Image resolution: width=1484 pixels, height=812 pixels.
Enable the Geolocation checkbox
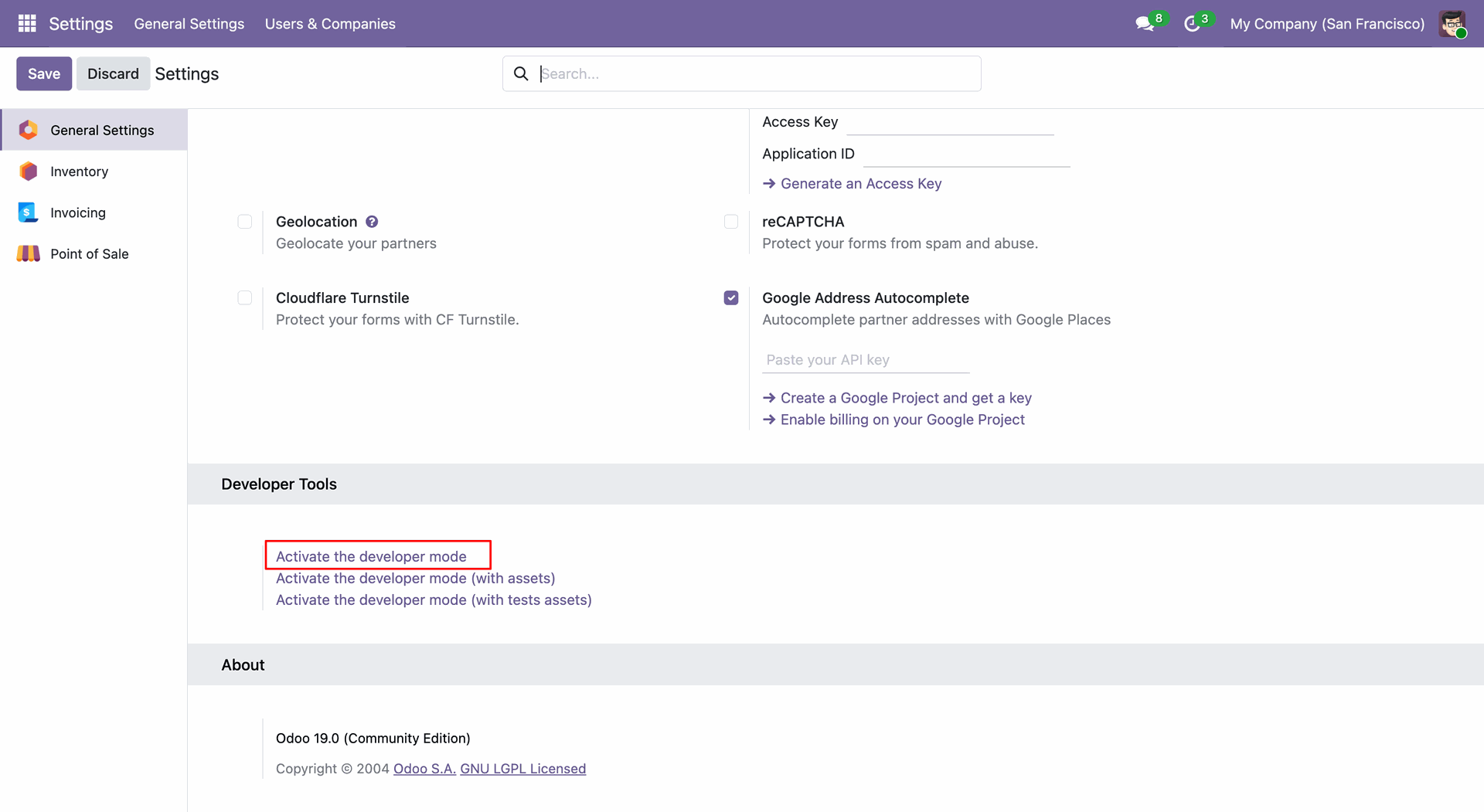(x=245, y=222)
